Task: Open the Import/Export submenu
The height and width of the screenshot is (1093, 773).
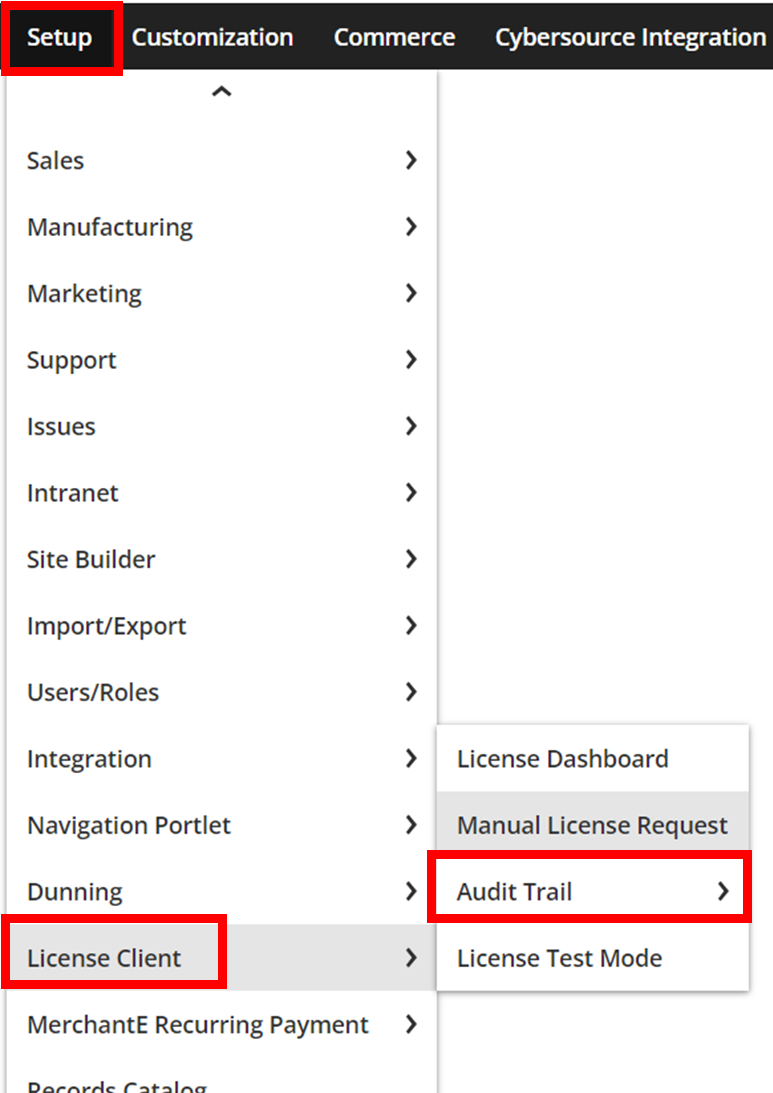Action: tap(222, 626)
